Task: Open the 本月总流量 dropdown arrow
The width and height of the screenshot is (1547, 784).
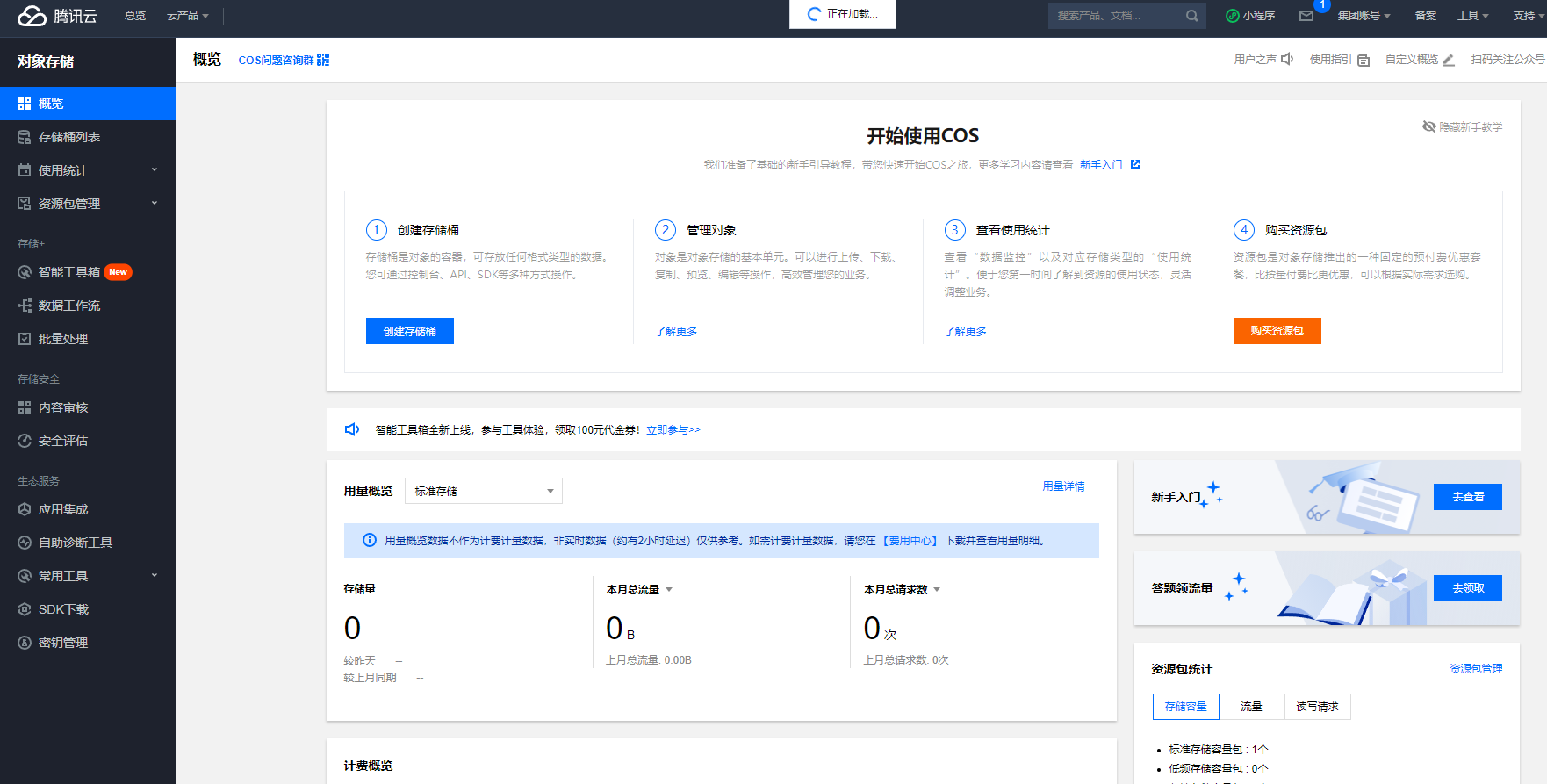Action: [669, 590]
